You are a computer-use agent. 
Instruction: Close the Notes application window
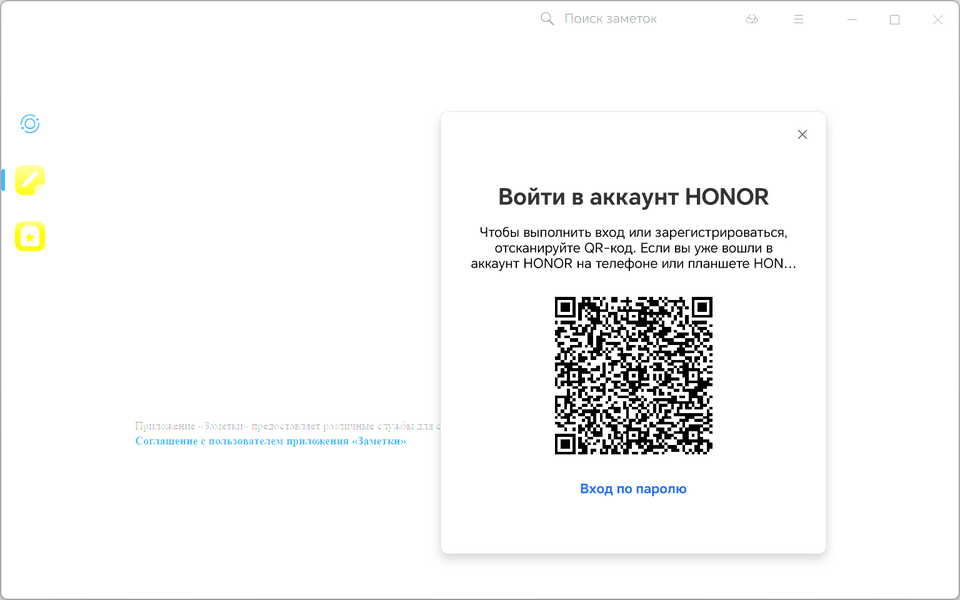(937, 20)
